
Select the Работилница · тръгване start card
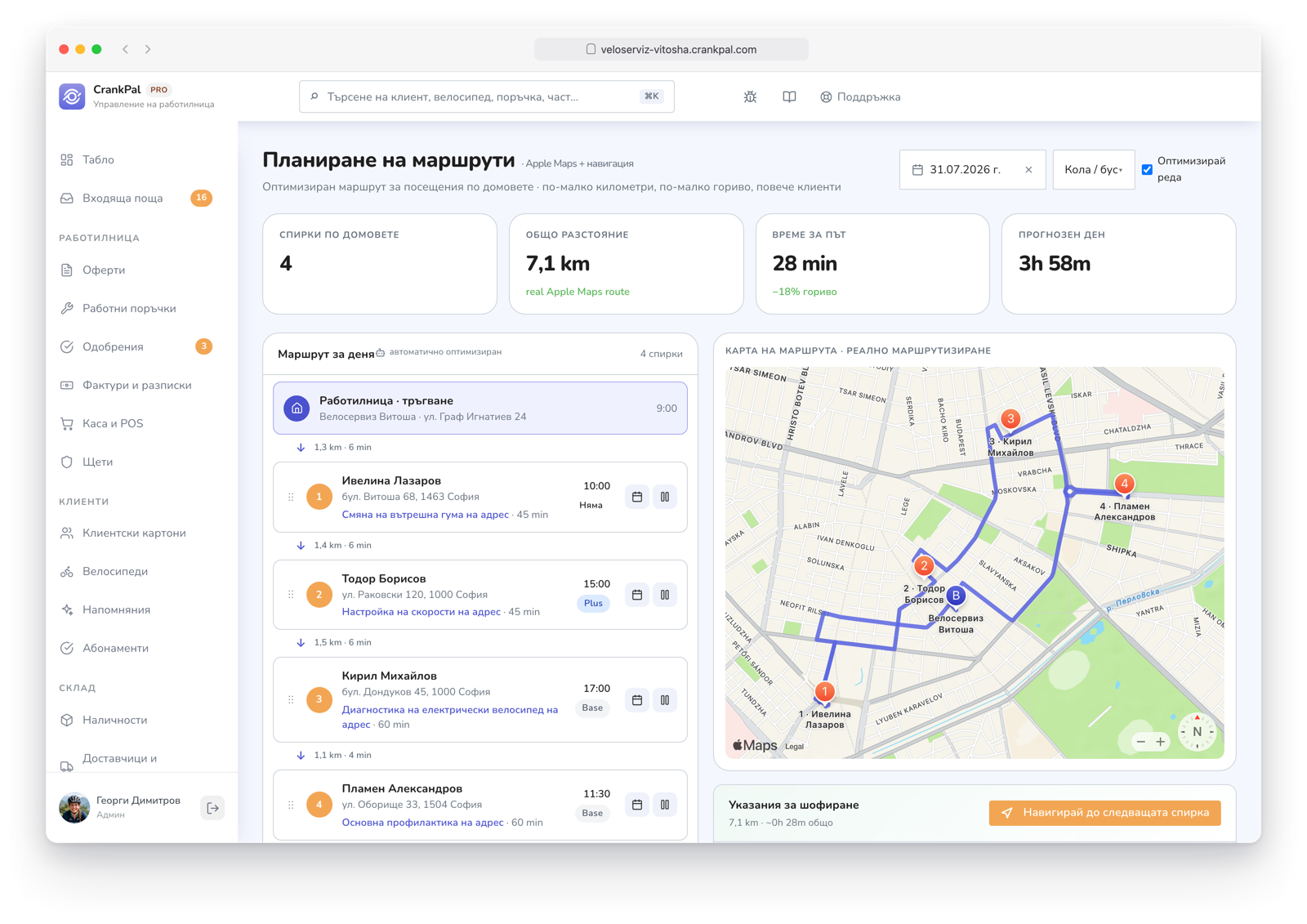(x=480, y=408)
